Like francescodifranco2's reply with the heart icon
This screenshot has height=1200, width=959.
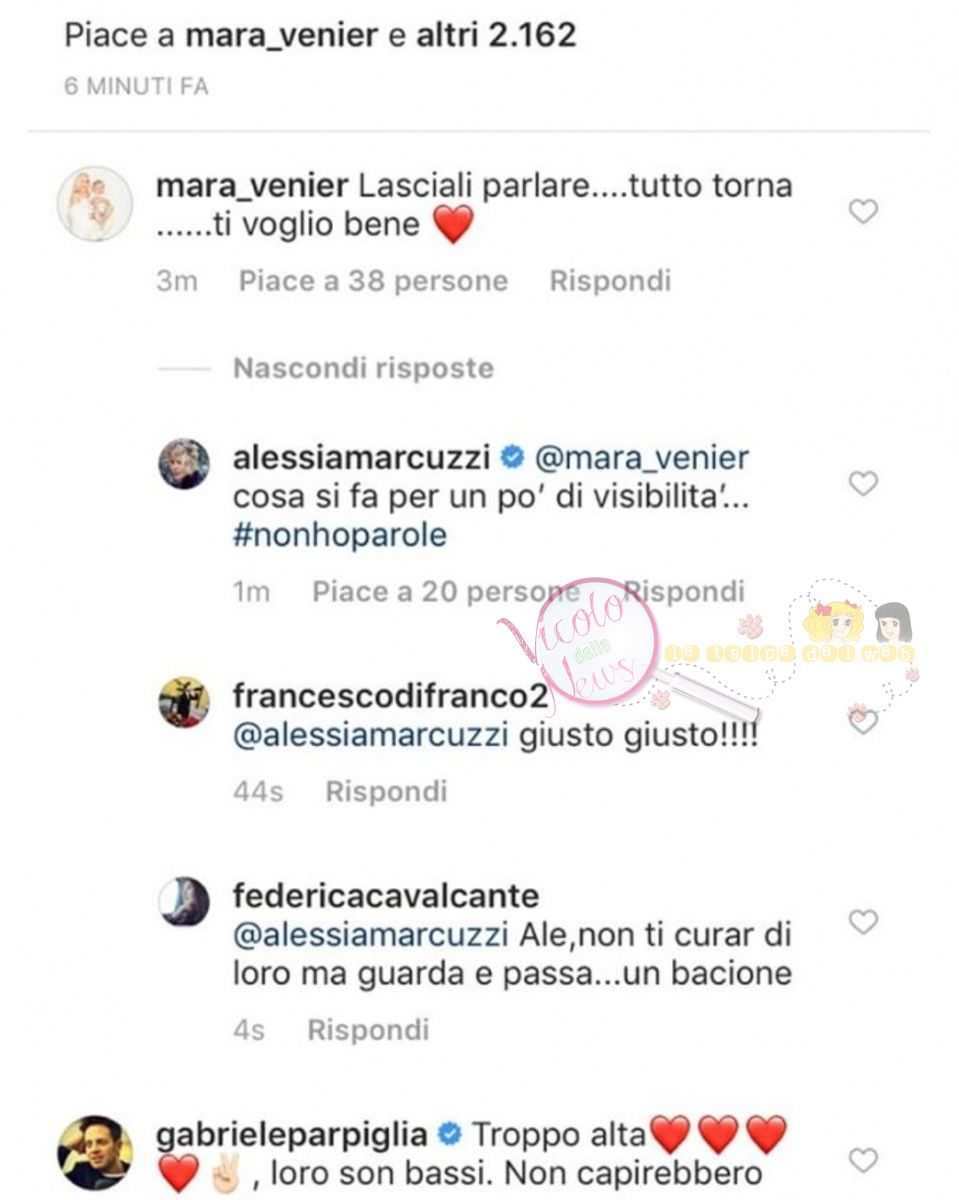[x=862, y=720]
